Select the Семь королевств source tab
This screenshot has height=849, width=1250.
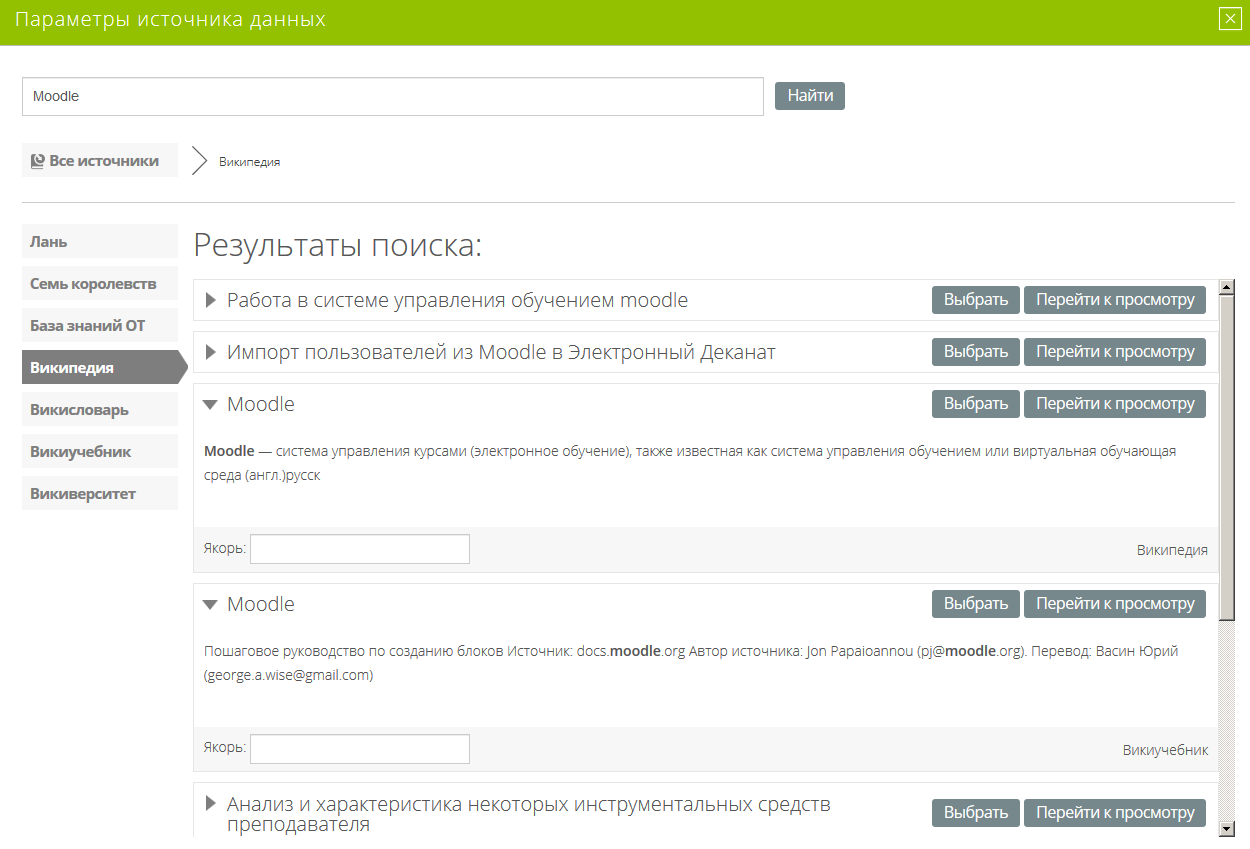tap(99, 284)
